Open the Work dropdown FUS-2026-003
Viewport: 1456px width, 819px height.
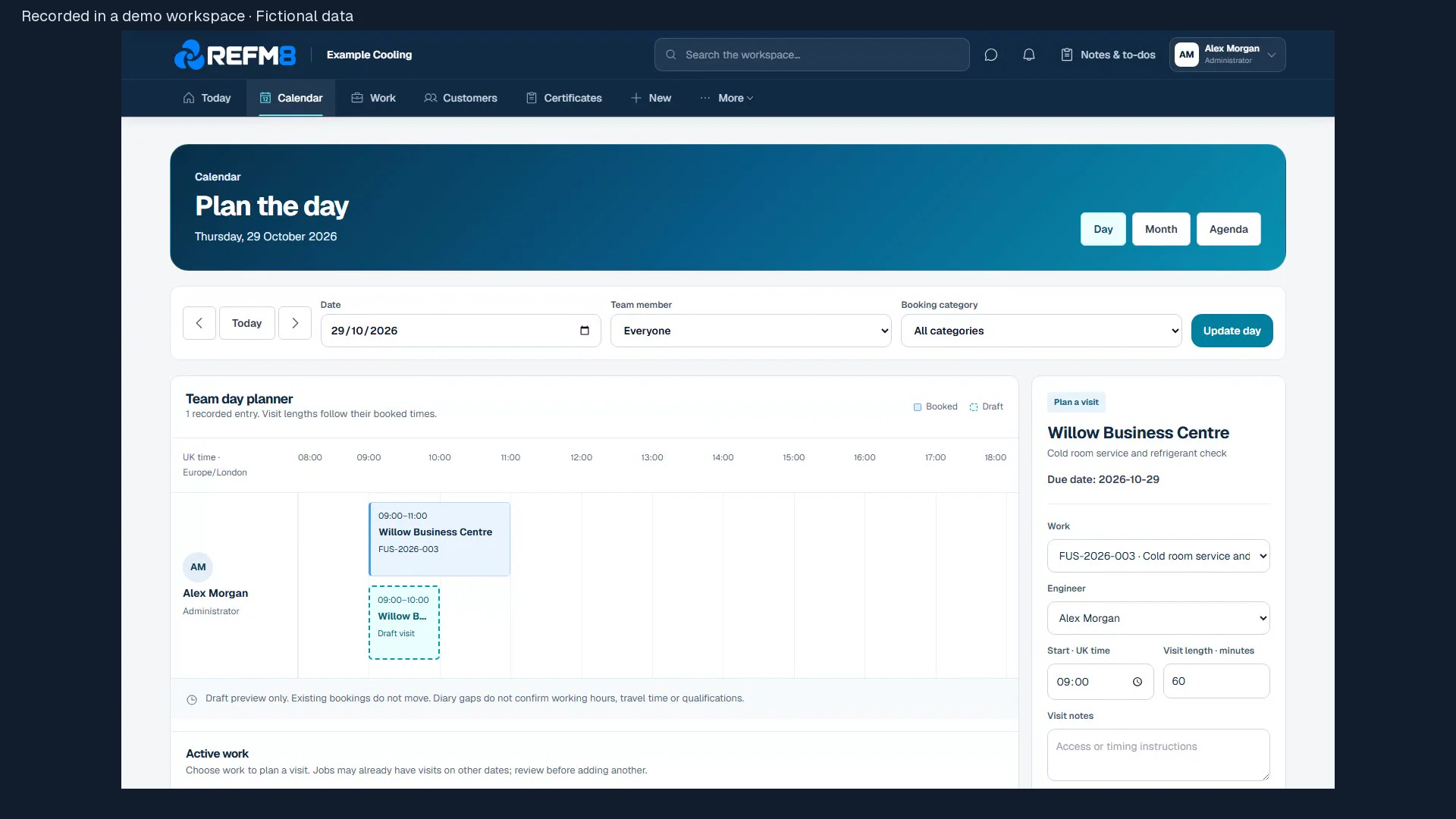[x=1159, y=556]
